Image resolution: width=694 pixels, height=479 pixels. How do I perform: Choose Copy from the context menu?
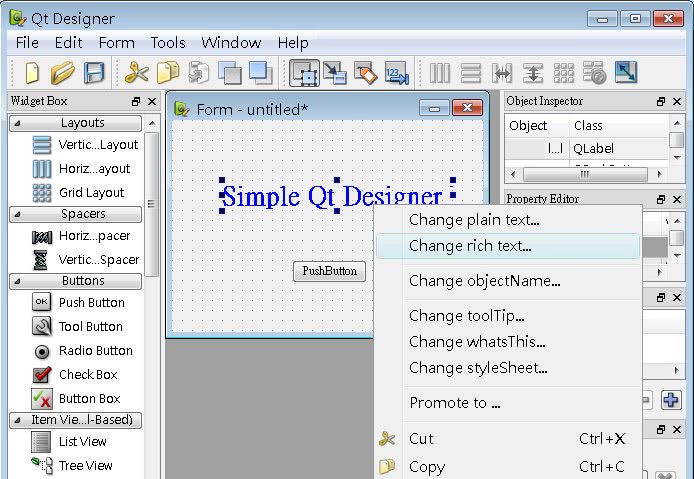coord(508,467)
